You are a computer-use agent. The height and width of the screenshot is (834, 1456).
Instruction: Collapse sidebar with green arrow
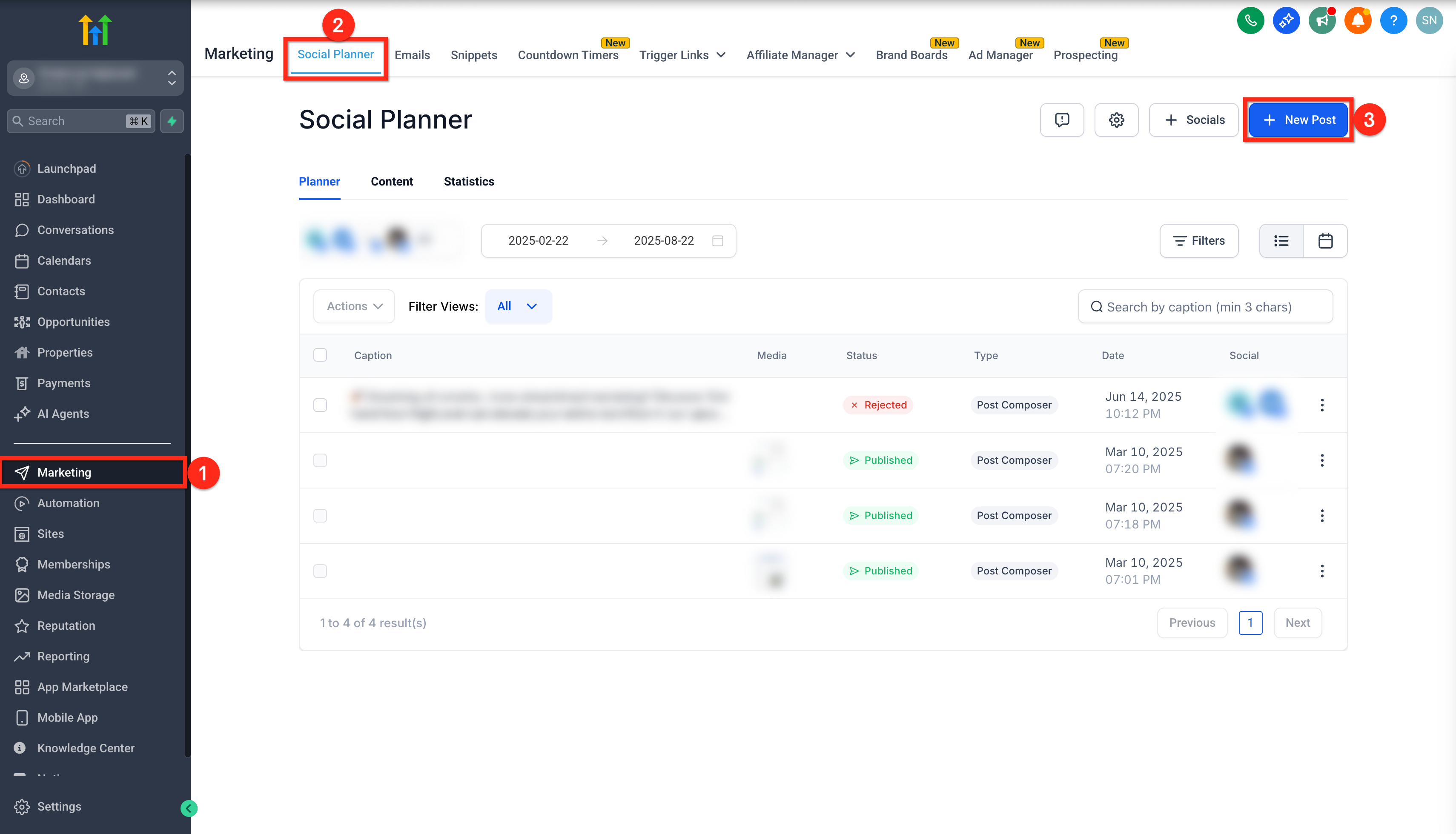pos(189,808)
